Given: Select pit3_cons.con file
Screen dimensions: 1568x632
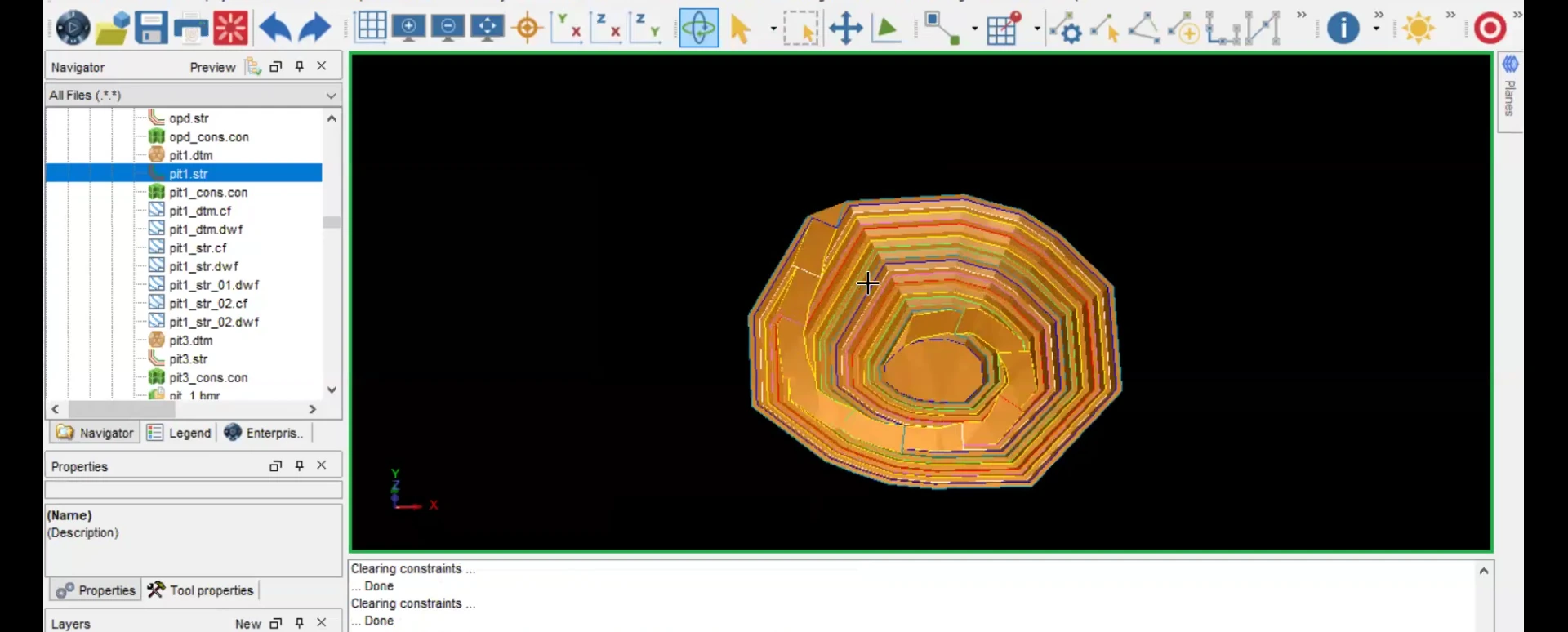Looking at the screenshot, I should [x=208, y=378].
